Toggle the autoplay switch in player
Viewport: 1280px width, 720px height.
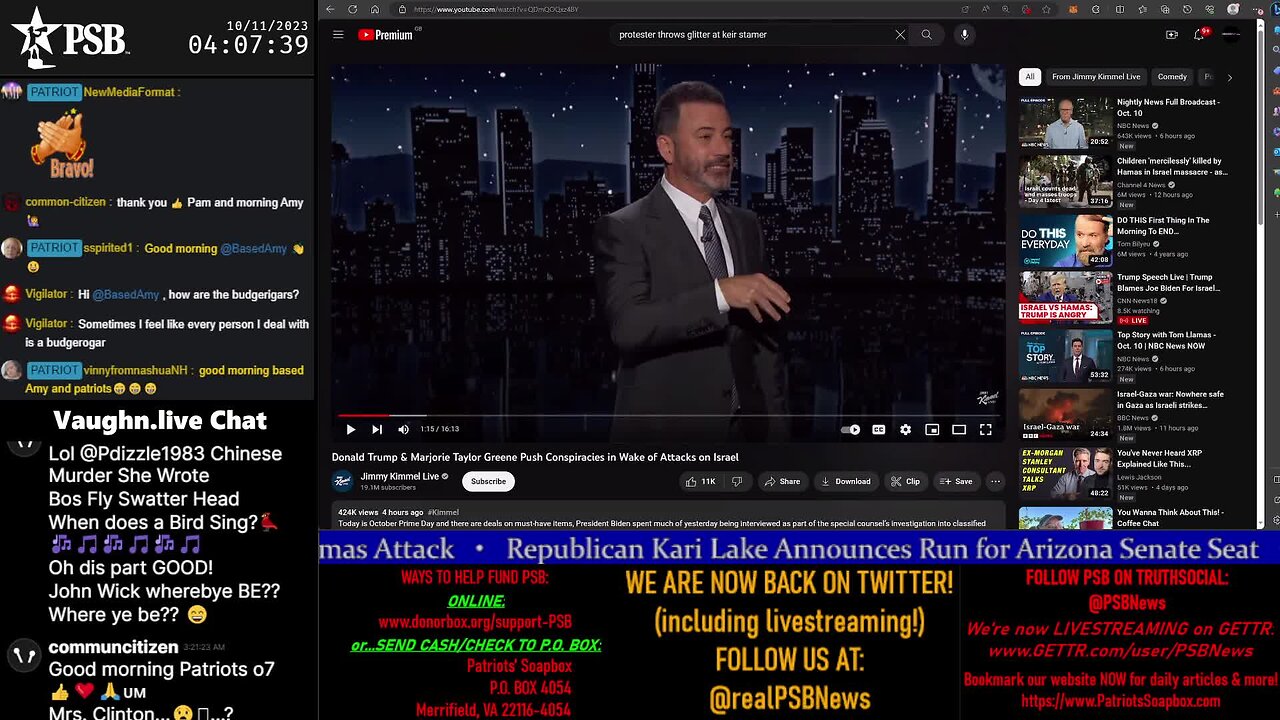[x=850, y=429]
